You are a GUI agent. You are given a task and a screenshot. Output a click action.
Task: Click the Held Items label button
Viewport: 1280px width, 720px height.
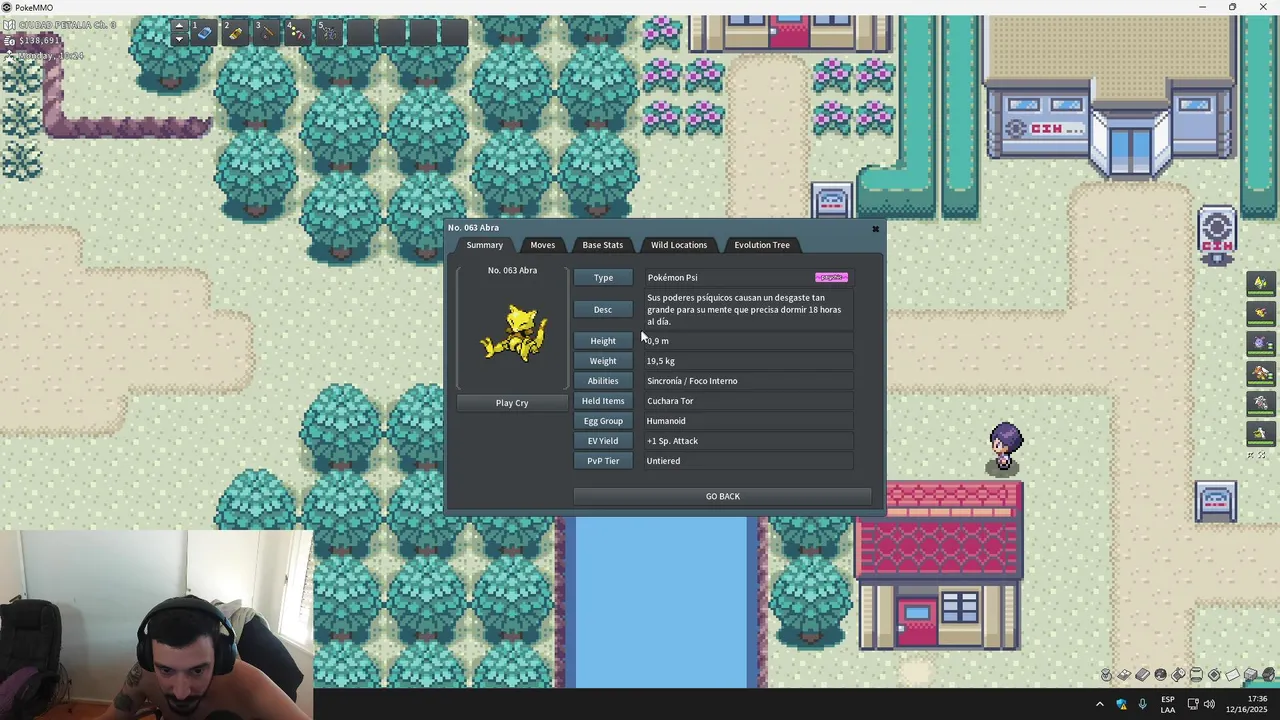[603, 401]
